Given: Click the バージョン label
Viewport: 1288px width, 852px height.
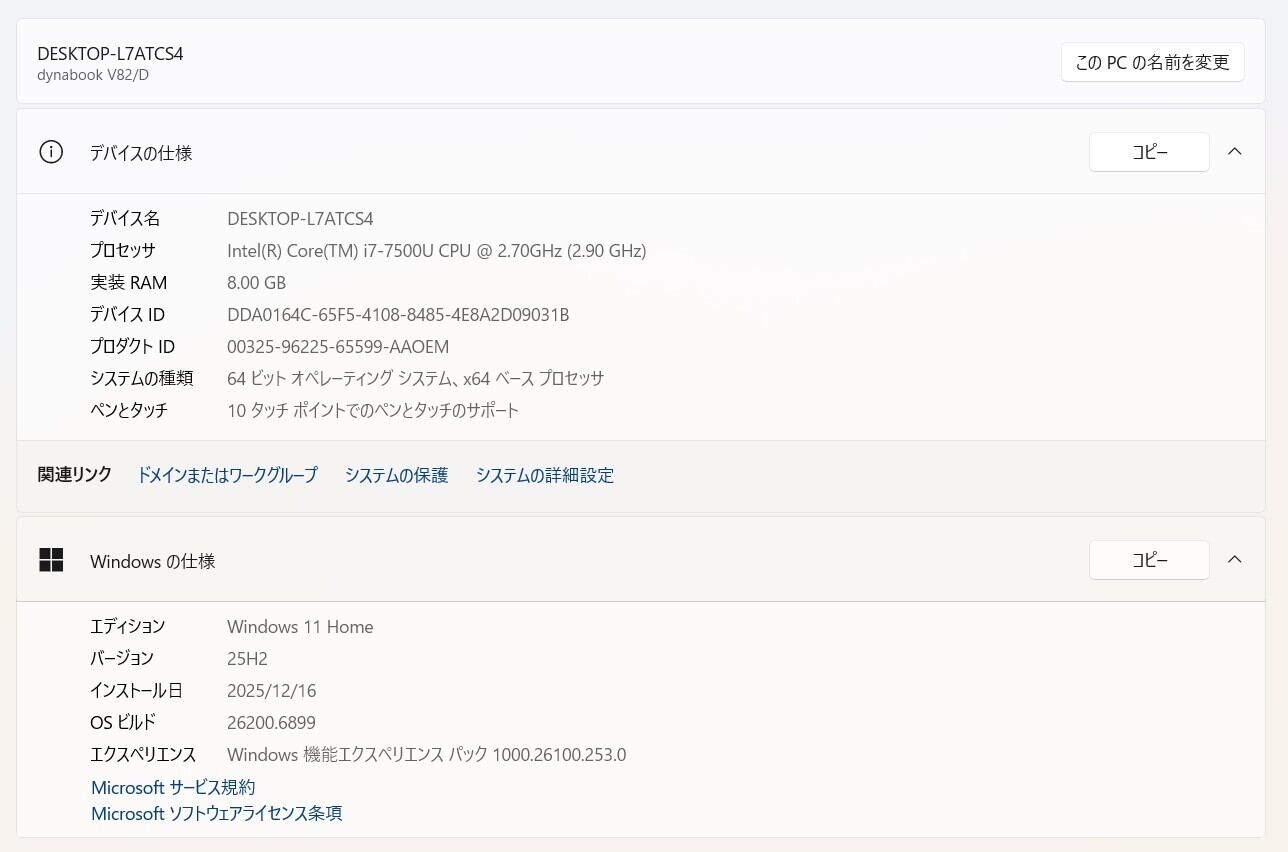Looking at the screenshot, I should click(x=122, y=658).
